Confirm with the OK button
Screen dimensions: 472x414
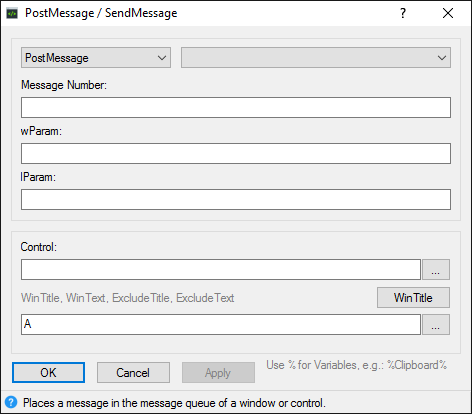coord(48,372)
